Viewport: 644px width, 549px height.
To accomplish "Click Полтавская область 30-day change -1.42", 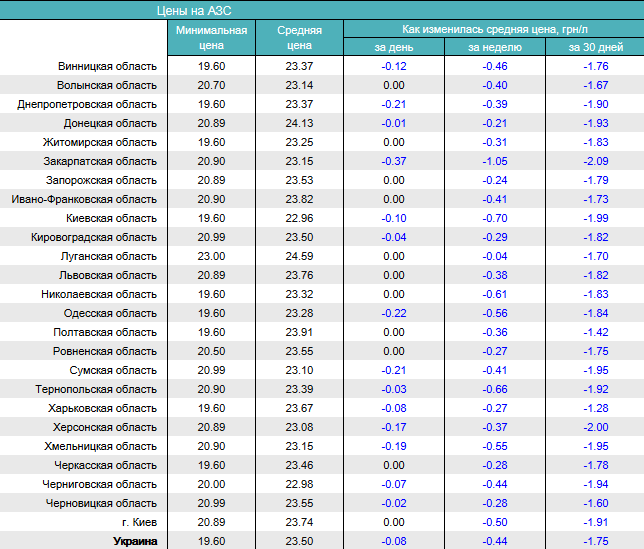I will click(x=595, y=332).
